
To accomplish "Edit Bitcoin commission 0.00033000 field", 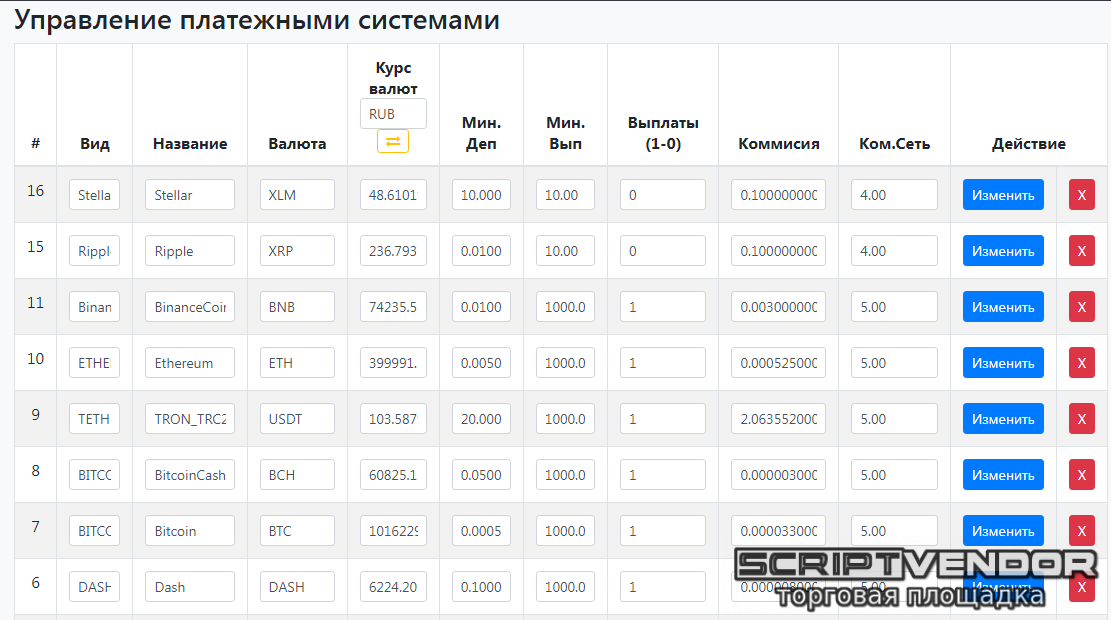I will pyautogui.click(x=778, y=531).
